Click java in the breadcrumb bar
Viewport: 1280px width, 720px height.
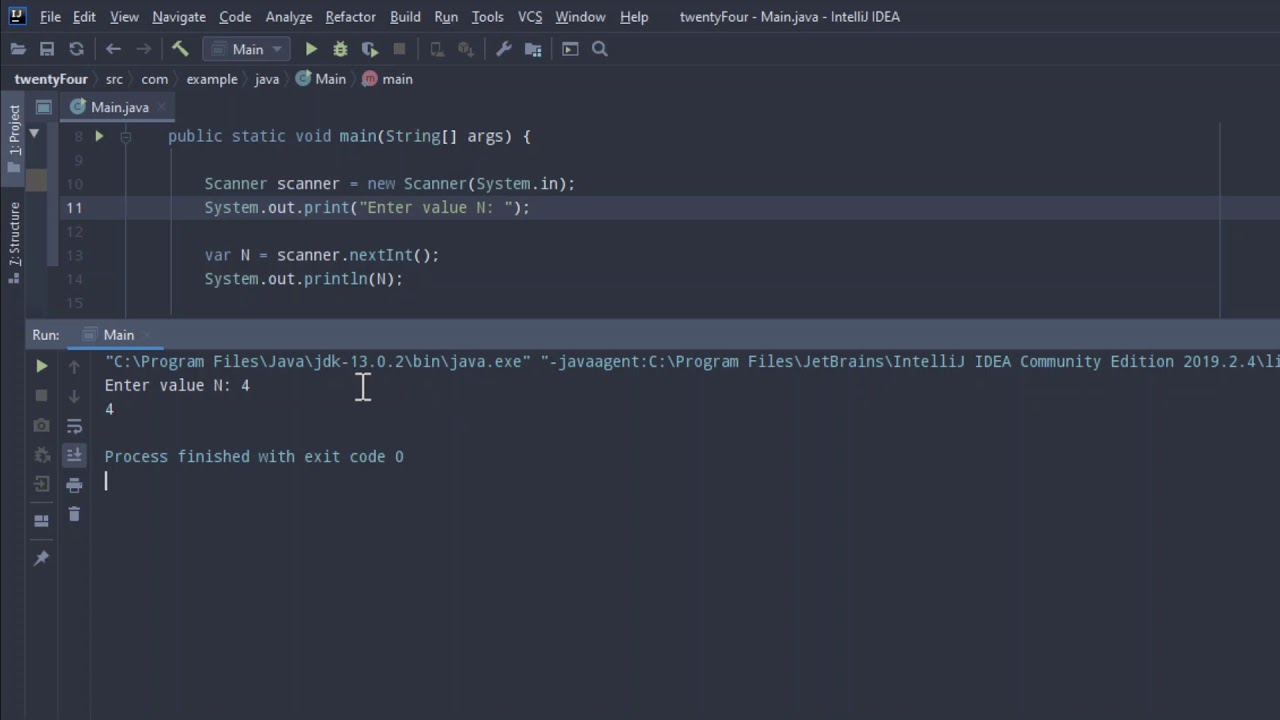[267, 79]
